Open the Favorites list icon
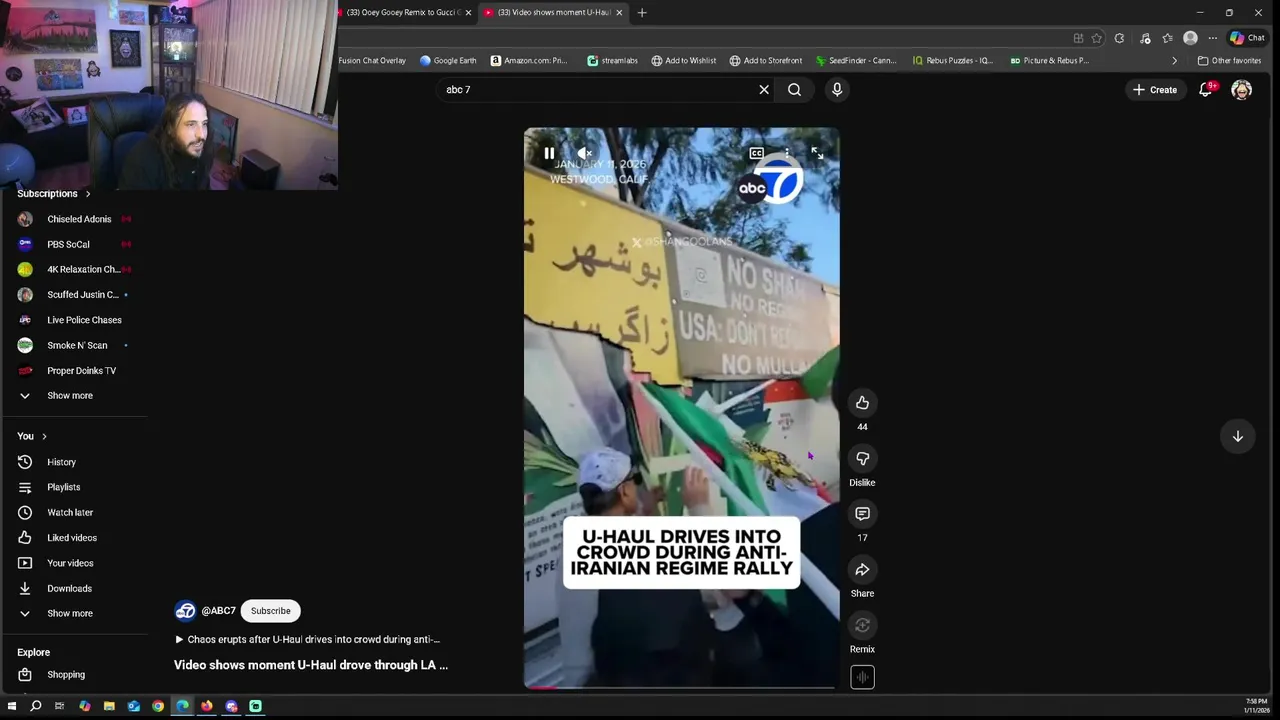 click(1167, 38)
